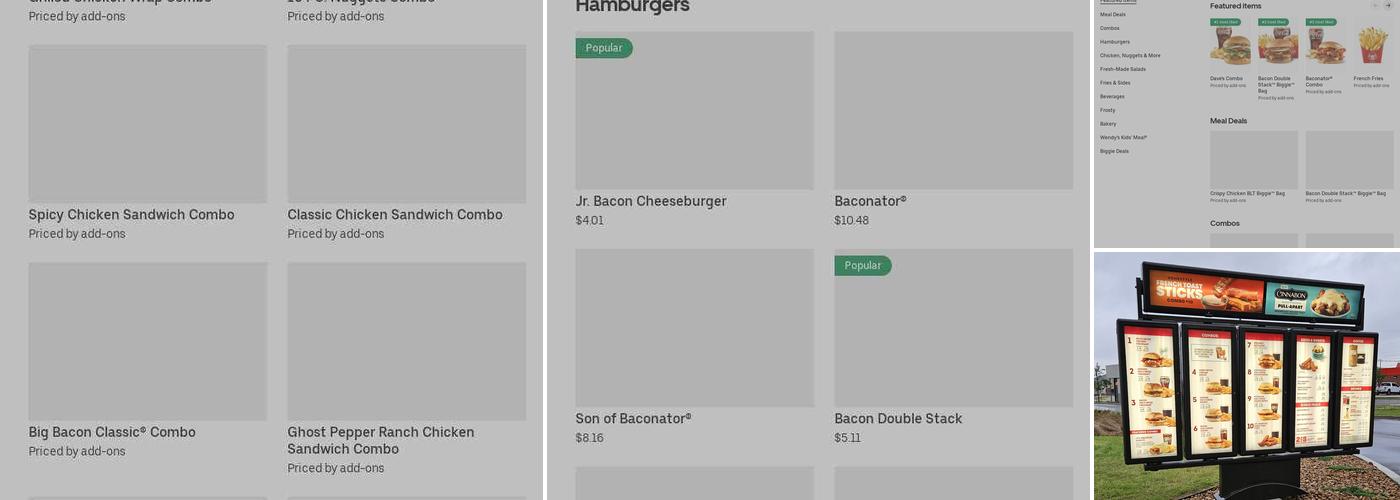Open Ghost Pepper Ranch Chicken Sandwich Combo
The image size is (1400, 500).
tap(406, 341)
